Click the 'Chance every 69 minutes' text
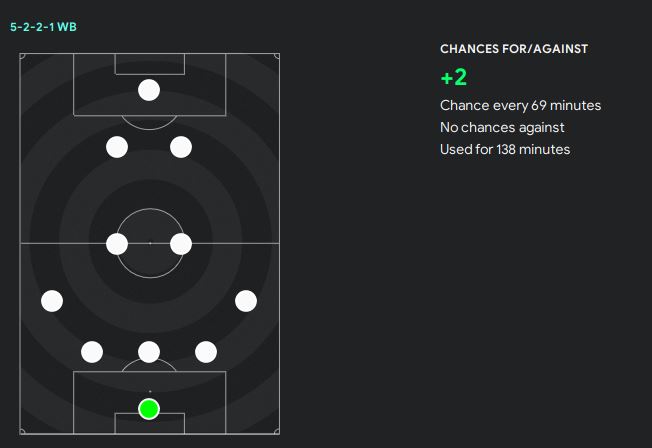Image resolution: width=652 pixels, height=448 pixels. pyautogui.click(x=520, y=105)
